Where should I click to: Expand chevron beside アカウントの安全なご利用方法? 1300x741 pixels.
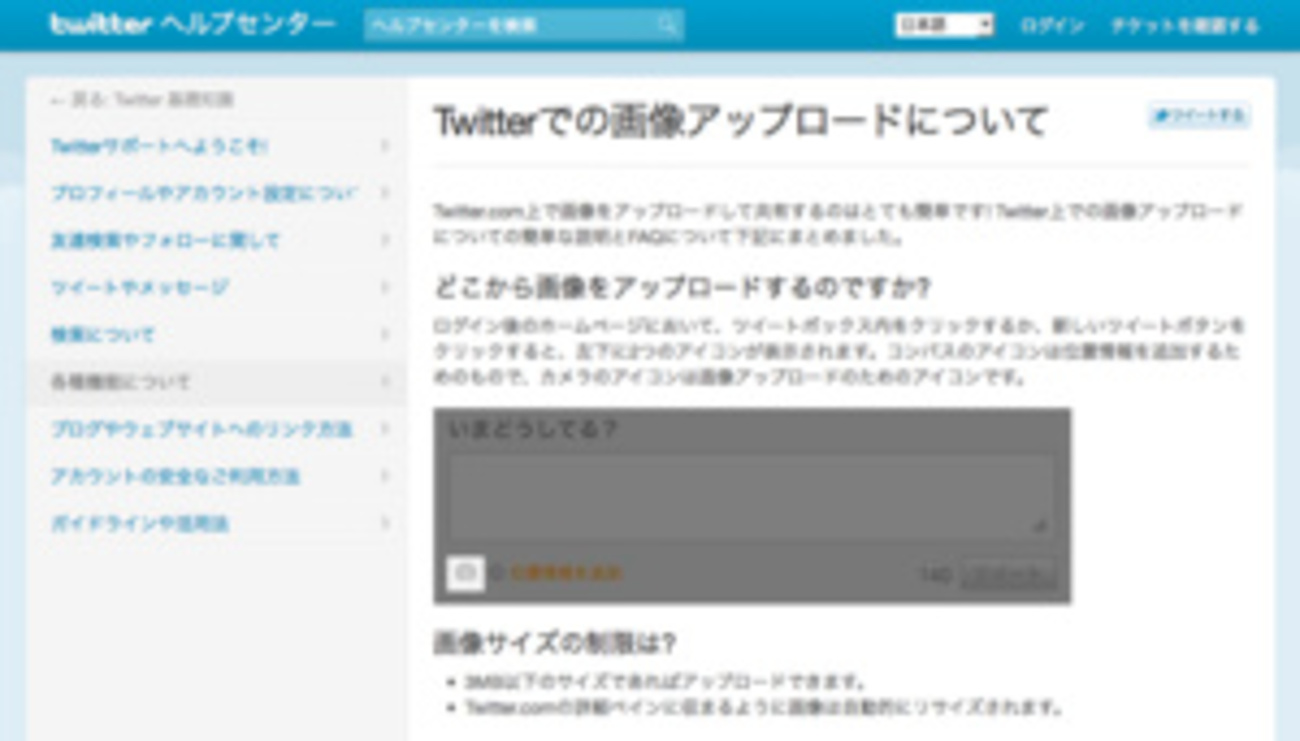(385, 476)
